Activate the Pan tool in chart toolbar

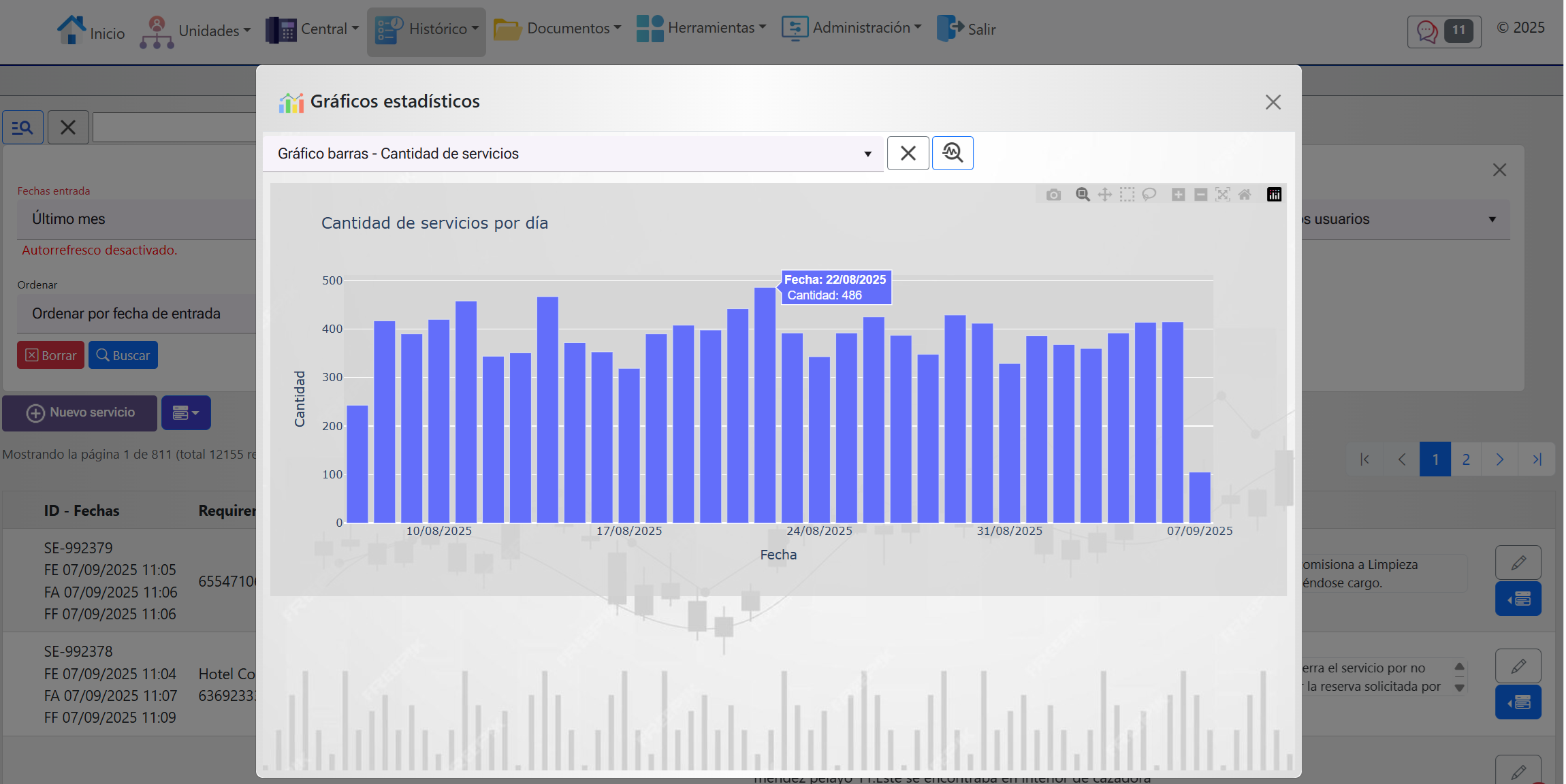click(x=1104, y=195)
